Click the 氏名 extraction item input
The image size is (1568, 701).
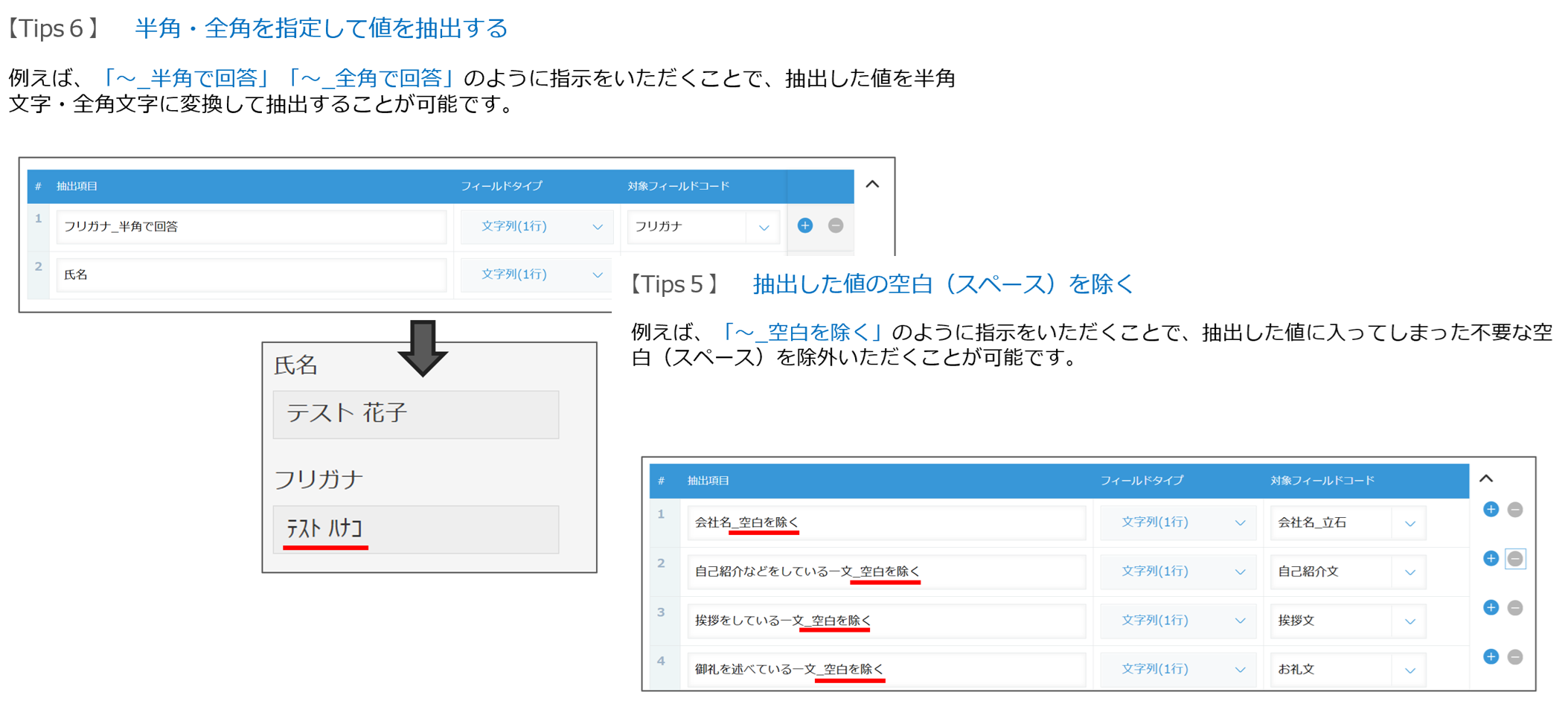tap(251, 275)
